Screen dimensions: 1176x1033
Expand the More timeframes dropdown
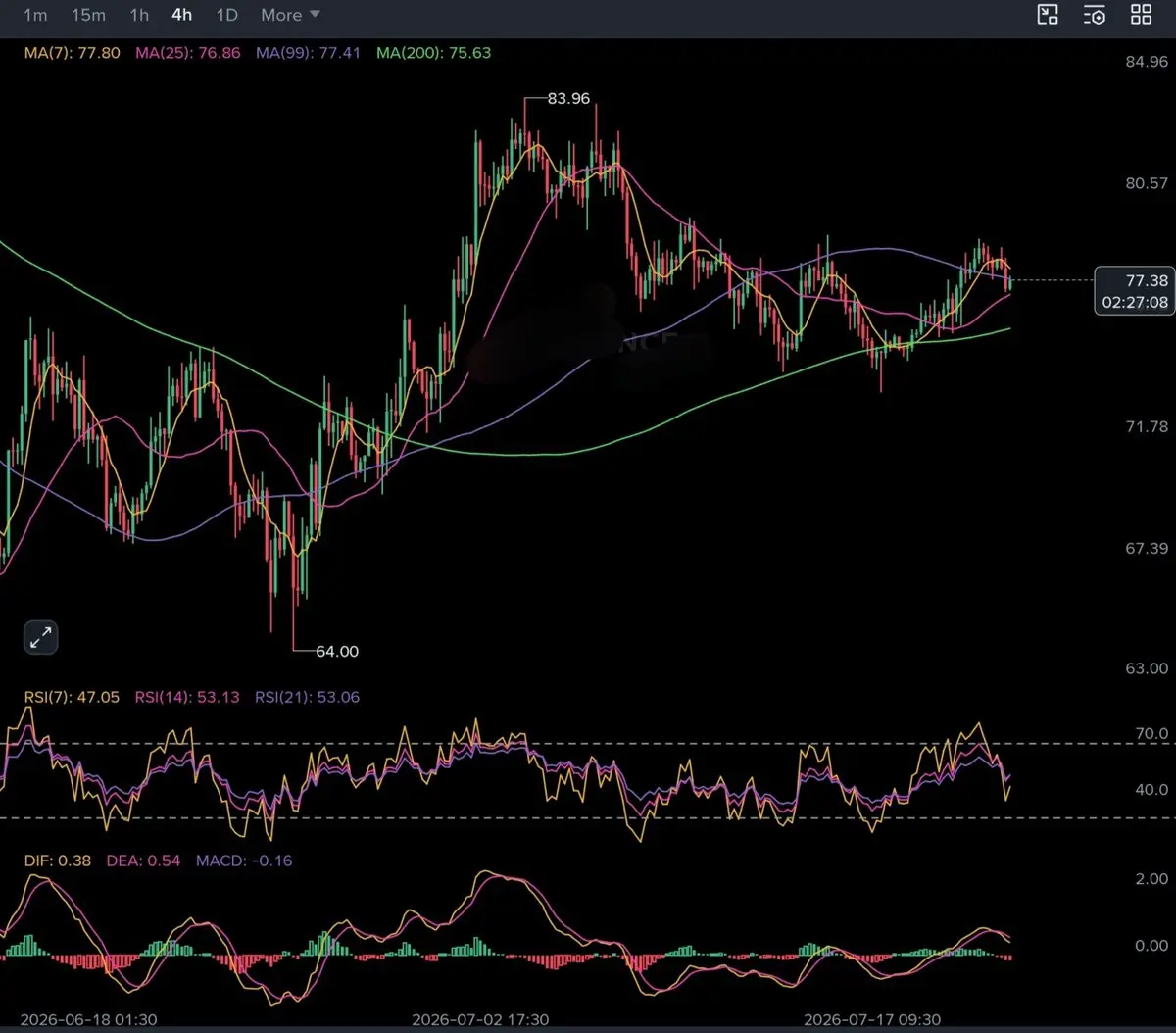click(290, 15)
